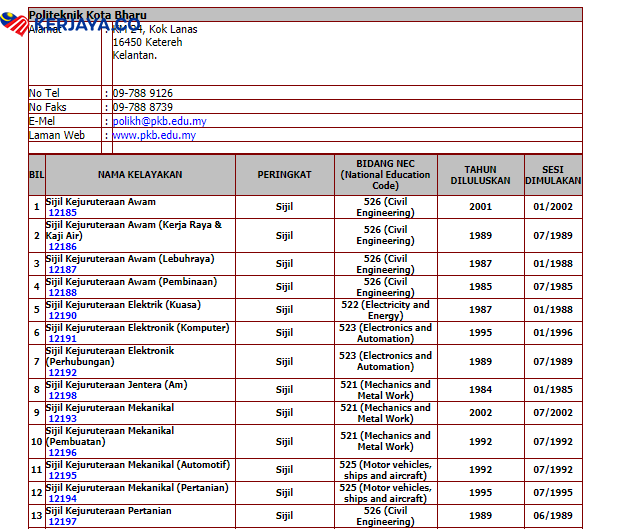This screenshot has height=529, width=634.
Task: Click session 01/2002 cell
Action: tap(553, 207)
